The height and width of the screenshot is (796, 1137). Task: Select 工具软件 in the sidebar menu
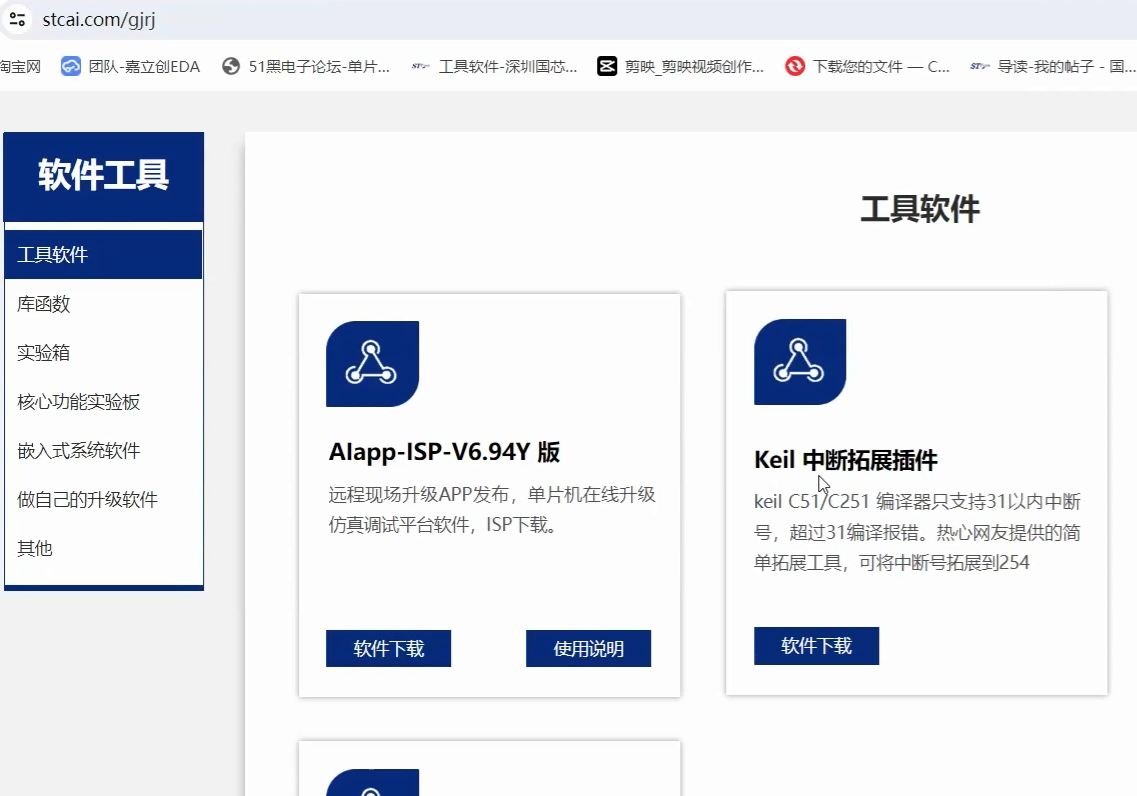(104, 254)
